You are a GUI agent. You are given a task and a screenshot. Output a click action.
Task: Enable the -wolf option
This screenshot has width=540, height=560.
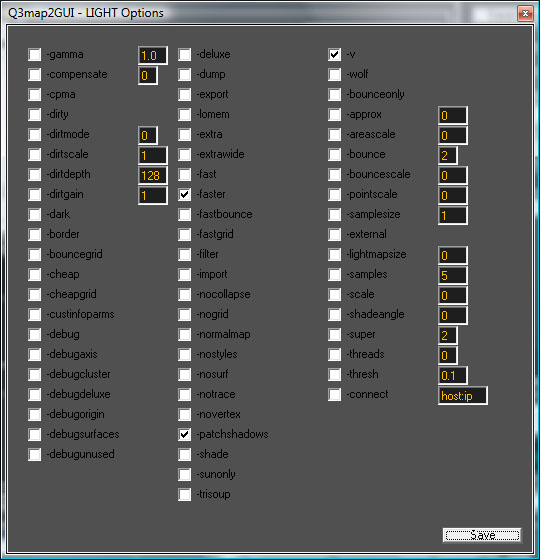pos(335,75)
